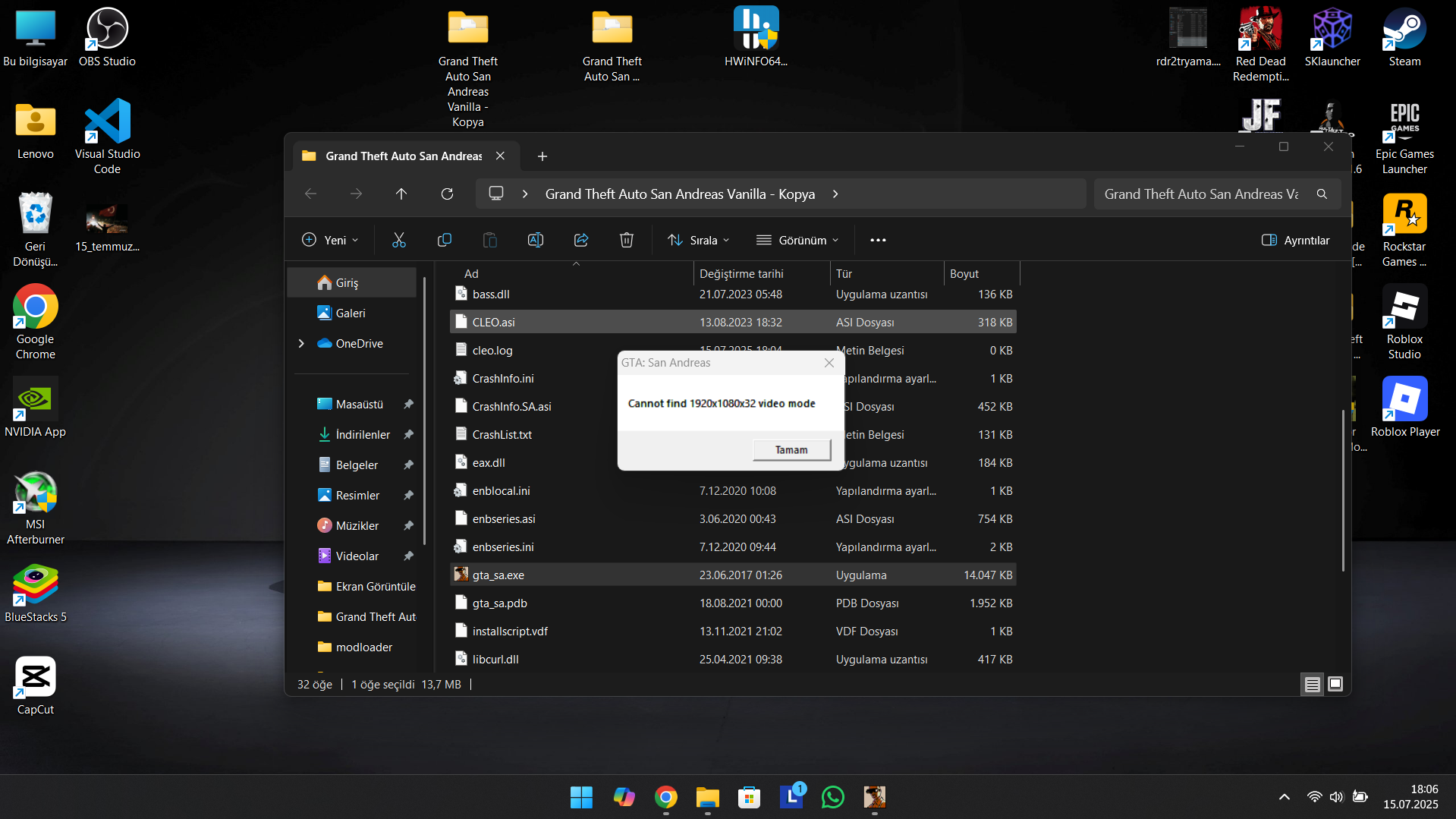Unpin Videolar from quick access
This screenshot has height=819, width=1456.
(x=408, y=556)
